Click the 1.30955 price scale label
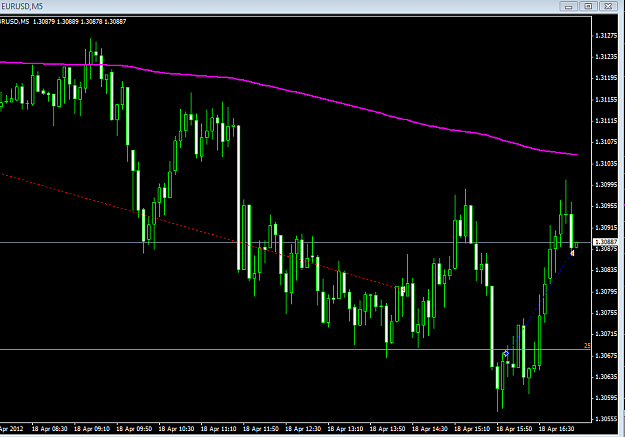 coord(606,206)
